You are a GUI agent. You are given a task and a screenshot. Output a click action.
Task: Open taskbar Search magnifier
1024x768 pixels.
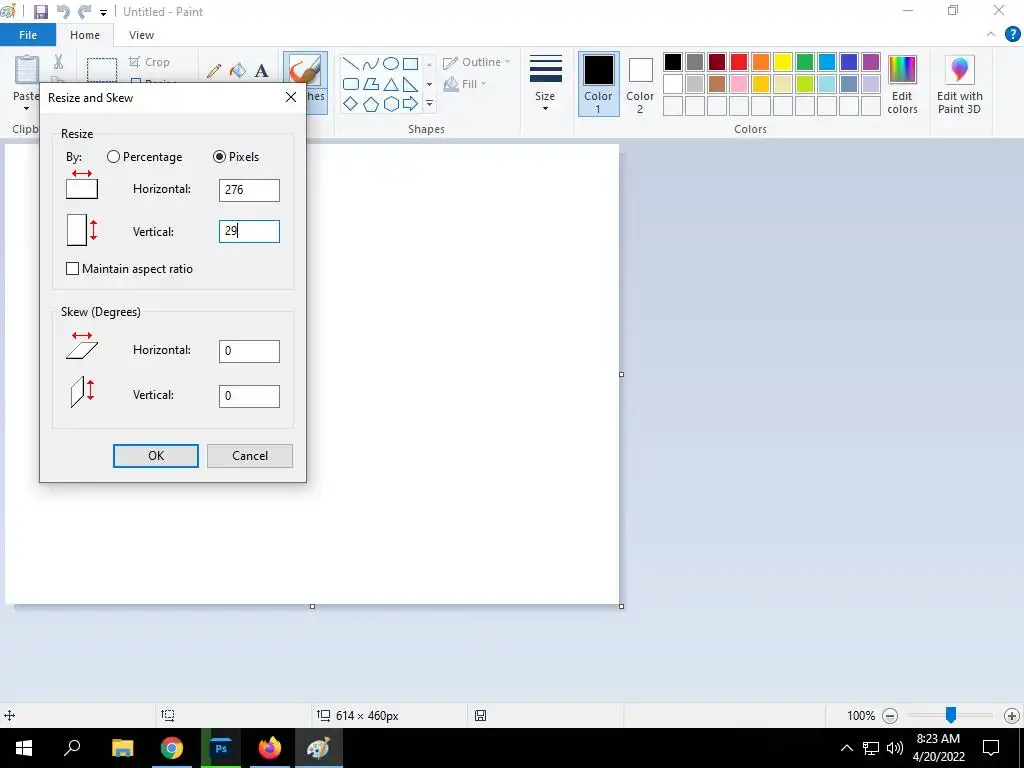(72, 748)
